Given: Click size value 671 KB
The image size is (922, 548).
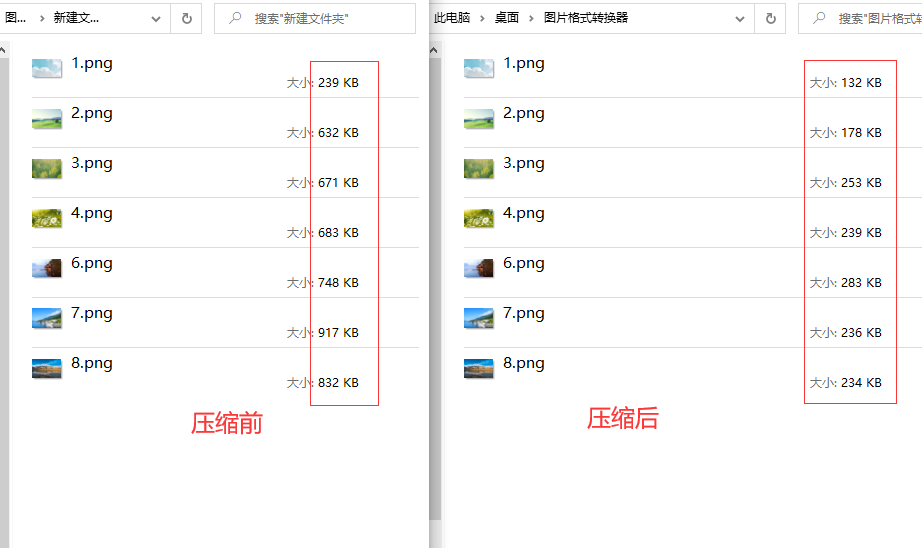Looking at the screenshot, I should pos(339,183).
